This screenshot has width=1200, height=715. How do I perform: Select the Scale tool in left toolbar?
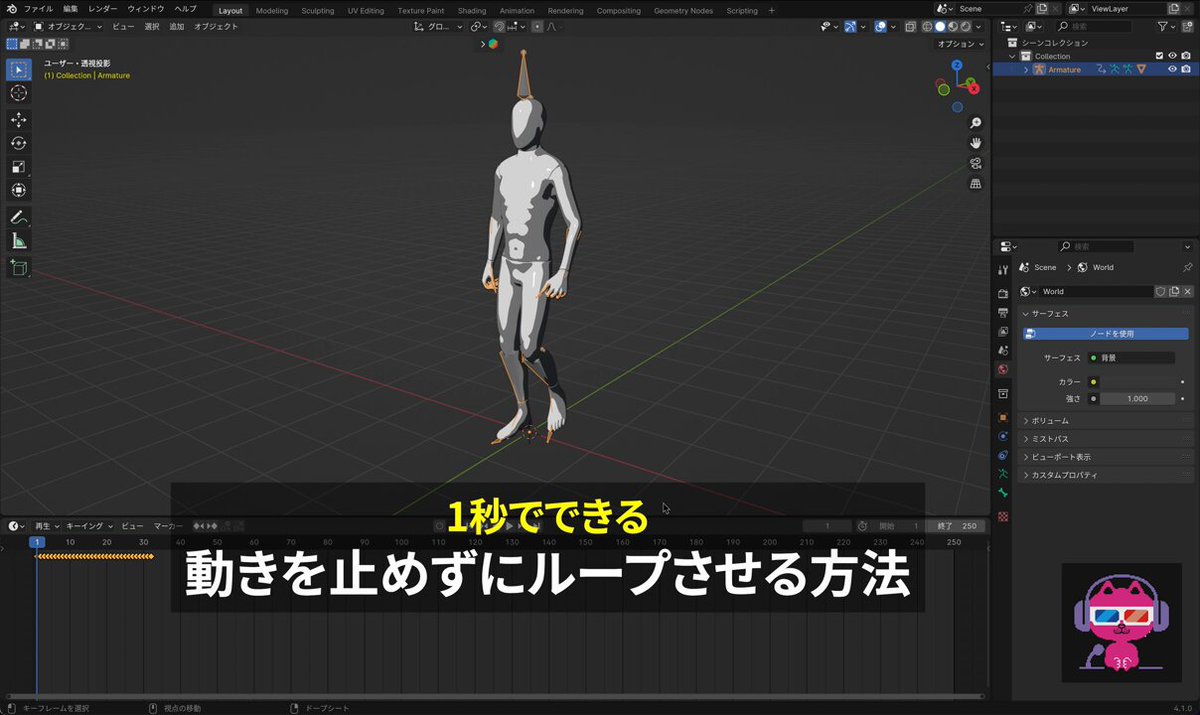click(x=18, y=167)
